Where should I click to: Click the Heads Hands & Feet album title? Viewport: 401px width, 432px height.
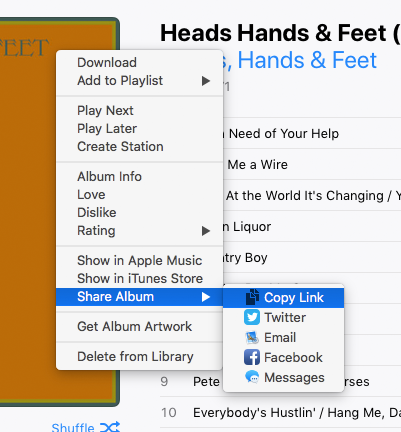(x=280, y=33)
